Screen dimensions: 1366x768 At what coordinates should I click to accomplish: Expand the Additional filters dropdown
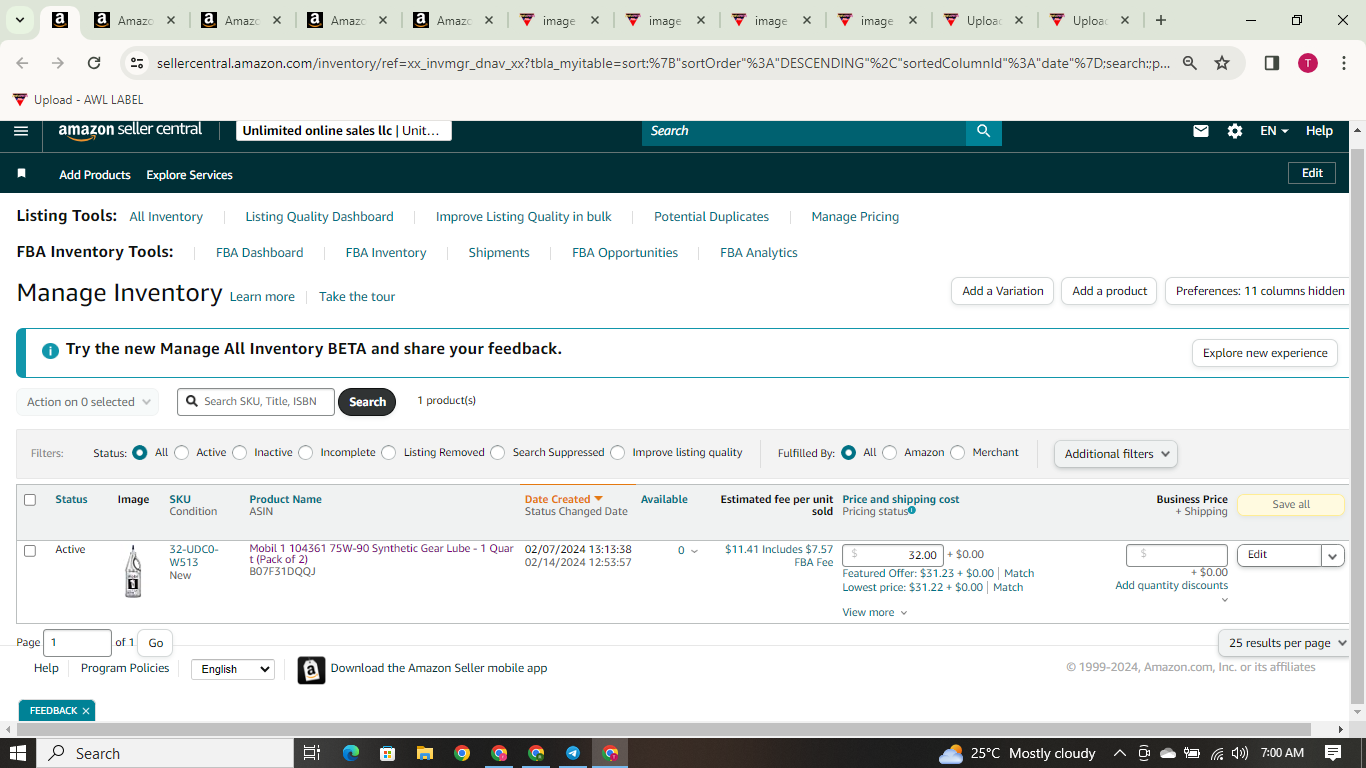tap(1115, 454)
